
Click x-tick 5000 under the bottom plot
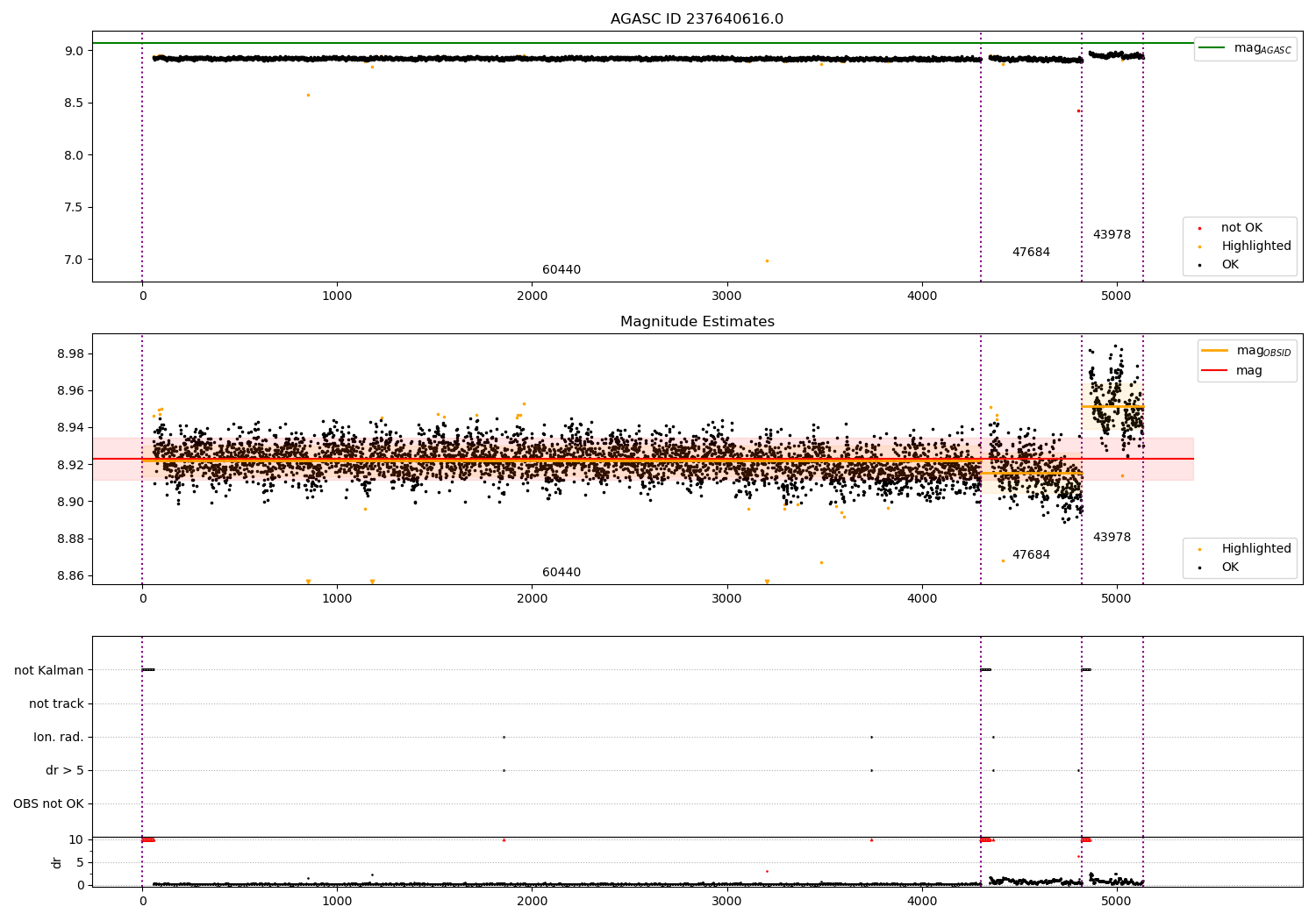(x=1117, y=901)
